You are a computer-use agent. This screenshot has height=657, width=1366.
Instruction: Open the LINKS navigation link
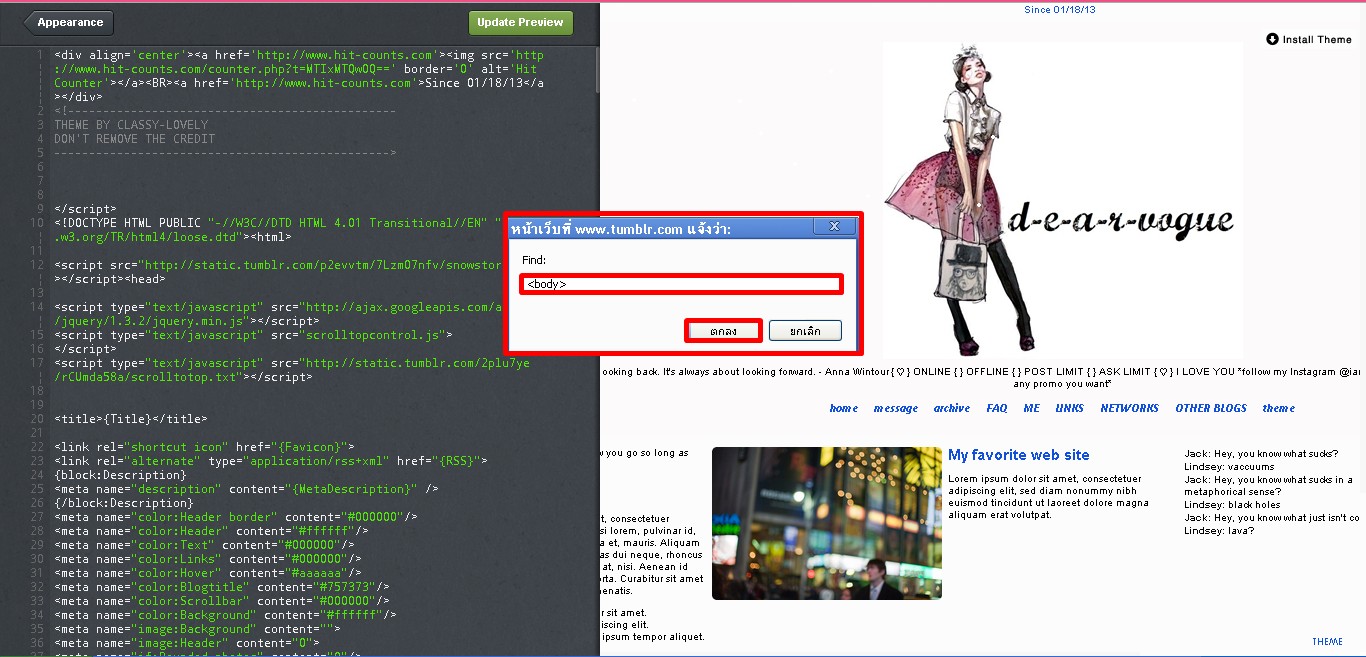1069,408
